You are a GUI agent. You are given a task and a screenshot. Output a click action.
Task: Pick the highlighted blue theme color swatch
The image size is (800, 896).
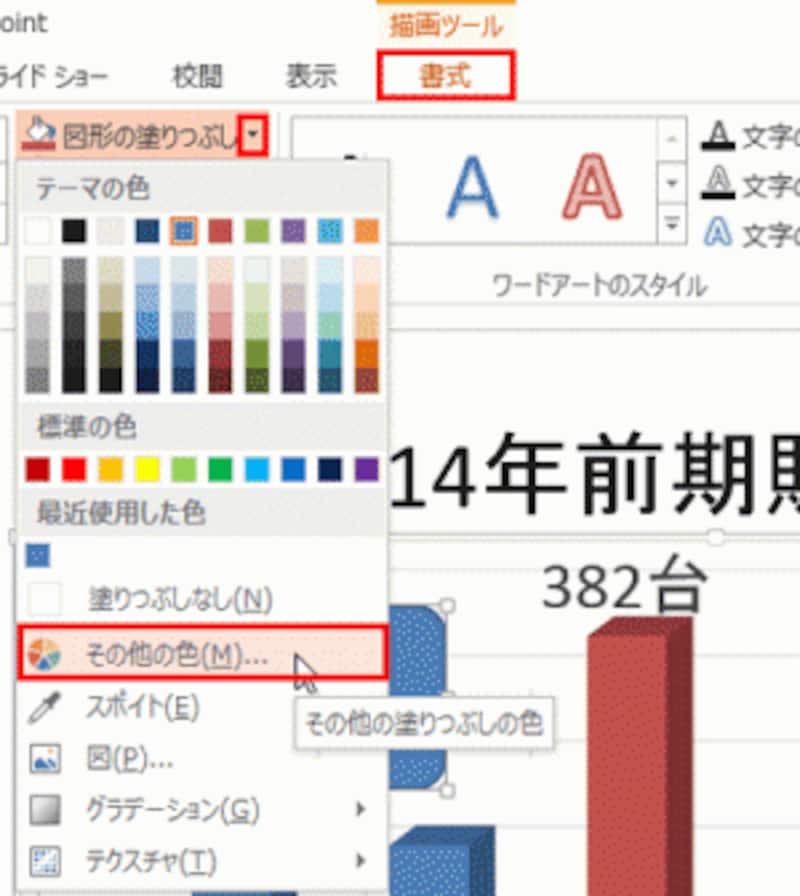184,231
